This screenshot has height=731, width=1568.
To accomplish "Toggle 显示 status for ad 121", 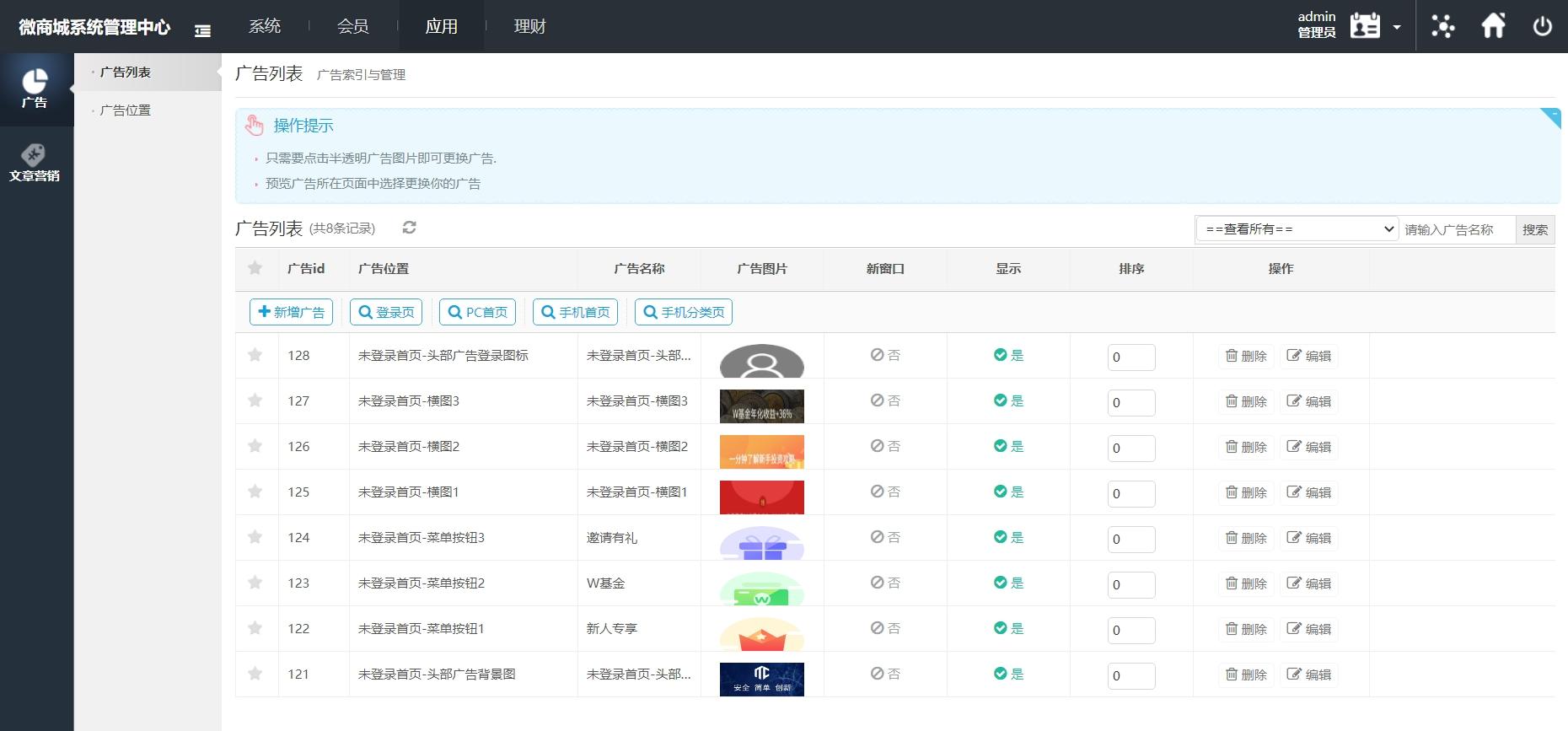I will coord(1008,674).
